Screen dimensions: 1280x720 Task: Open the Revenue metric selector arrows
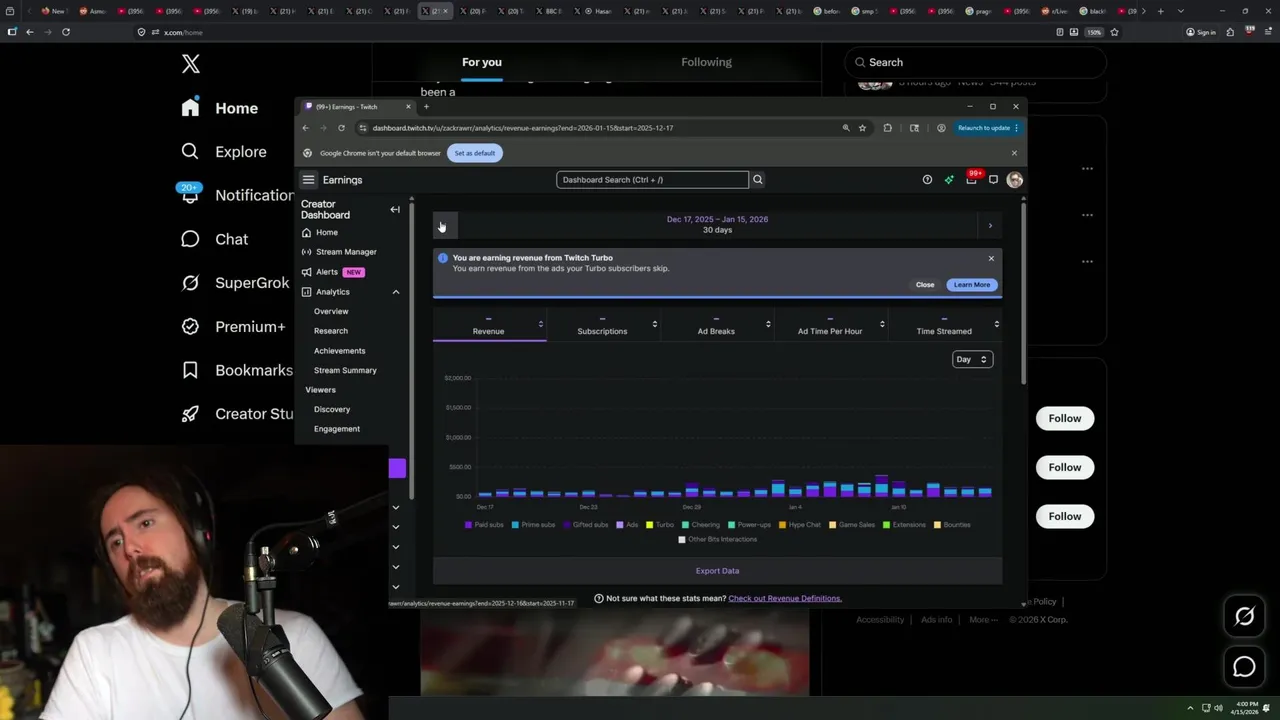tap(540, 324)
